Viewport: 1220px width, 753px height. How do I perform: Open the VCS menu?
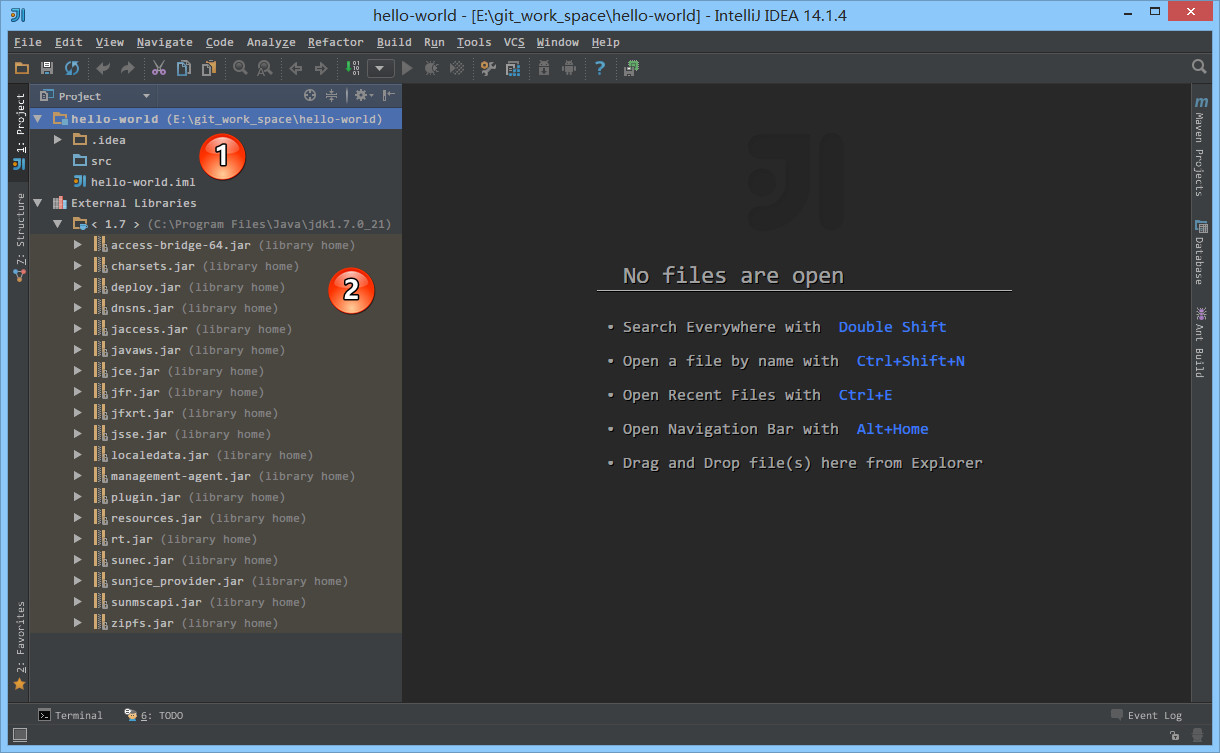tap(513, 42)
